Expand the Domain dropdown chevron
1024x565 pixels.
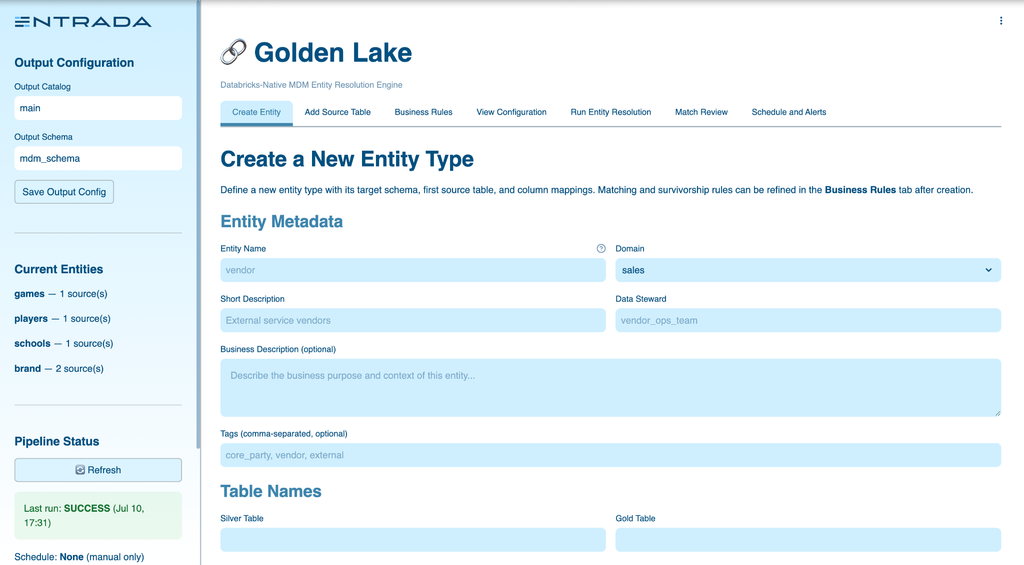pos(988,270)
